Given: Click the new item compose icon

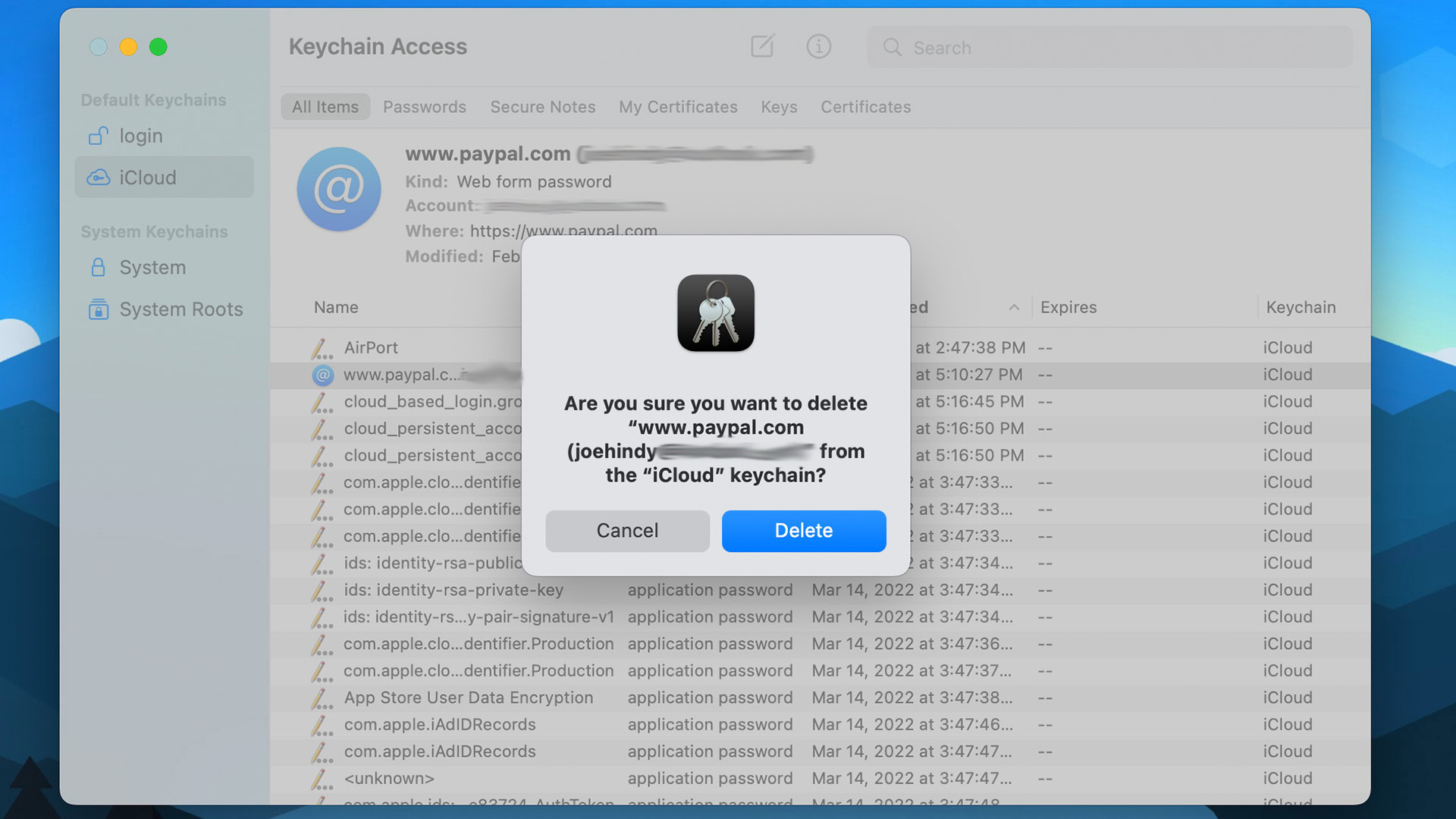Looking at the screenshot, I should (x=762, y=47).
